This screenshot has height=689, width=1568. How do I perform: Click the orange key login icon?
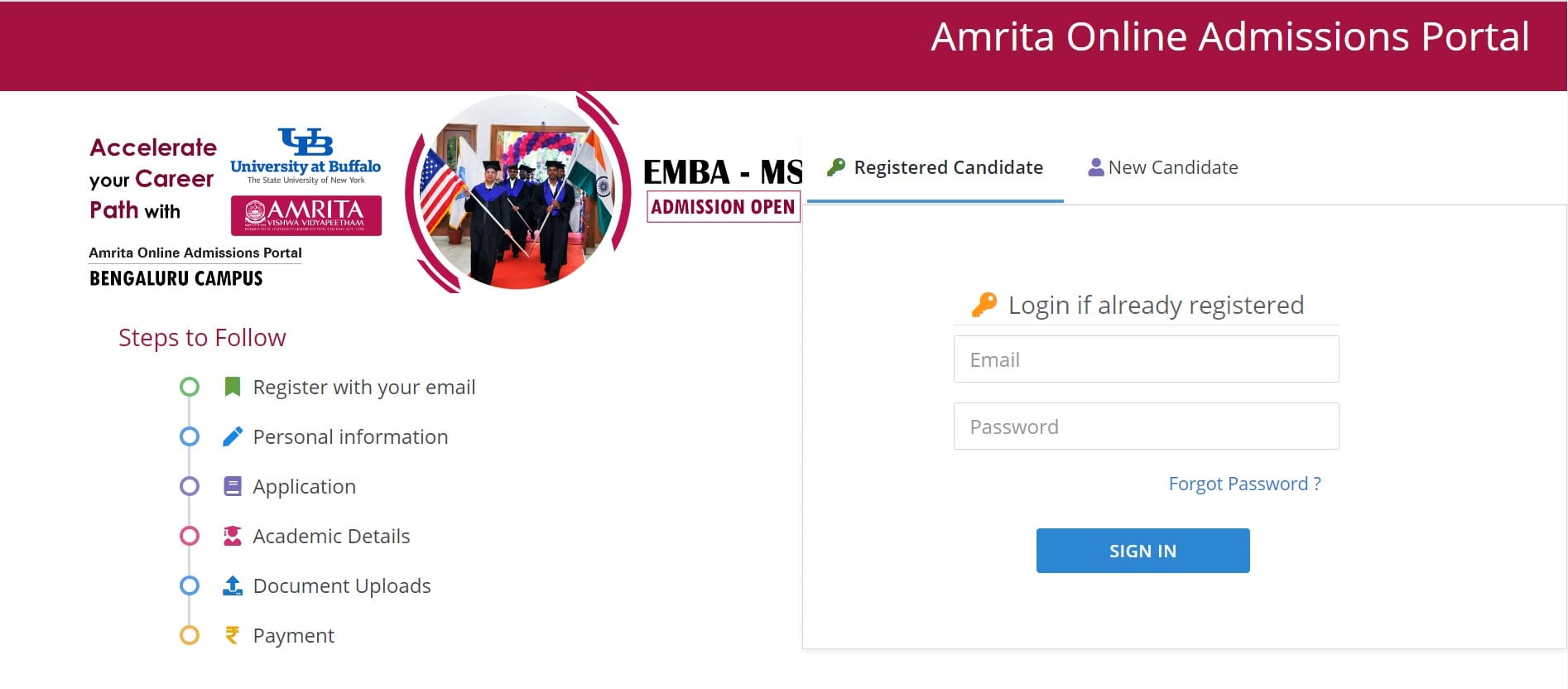[x=984, y=305]
